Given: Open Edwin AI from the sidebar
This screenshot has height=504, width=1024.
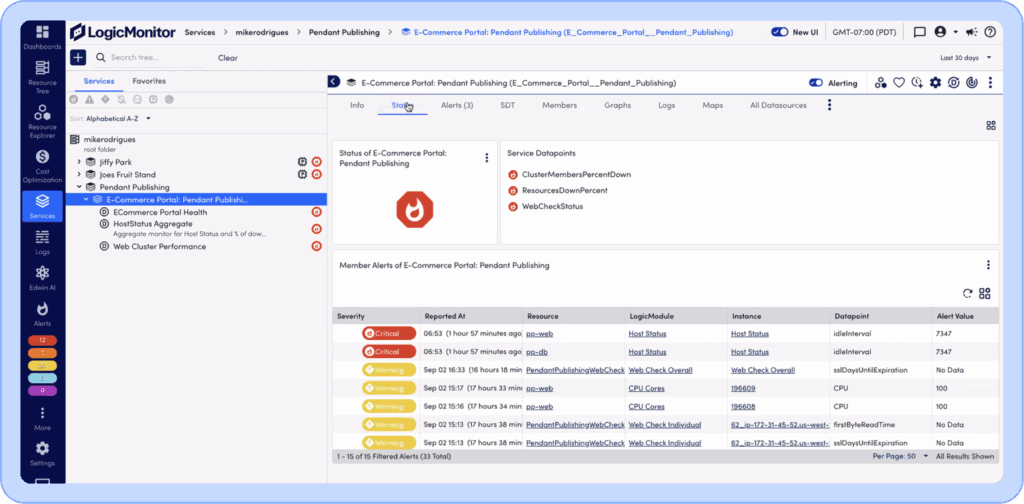Looking at the screenshot, I should coord(42,279).
